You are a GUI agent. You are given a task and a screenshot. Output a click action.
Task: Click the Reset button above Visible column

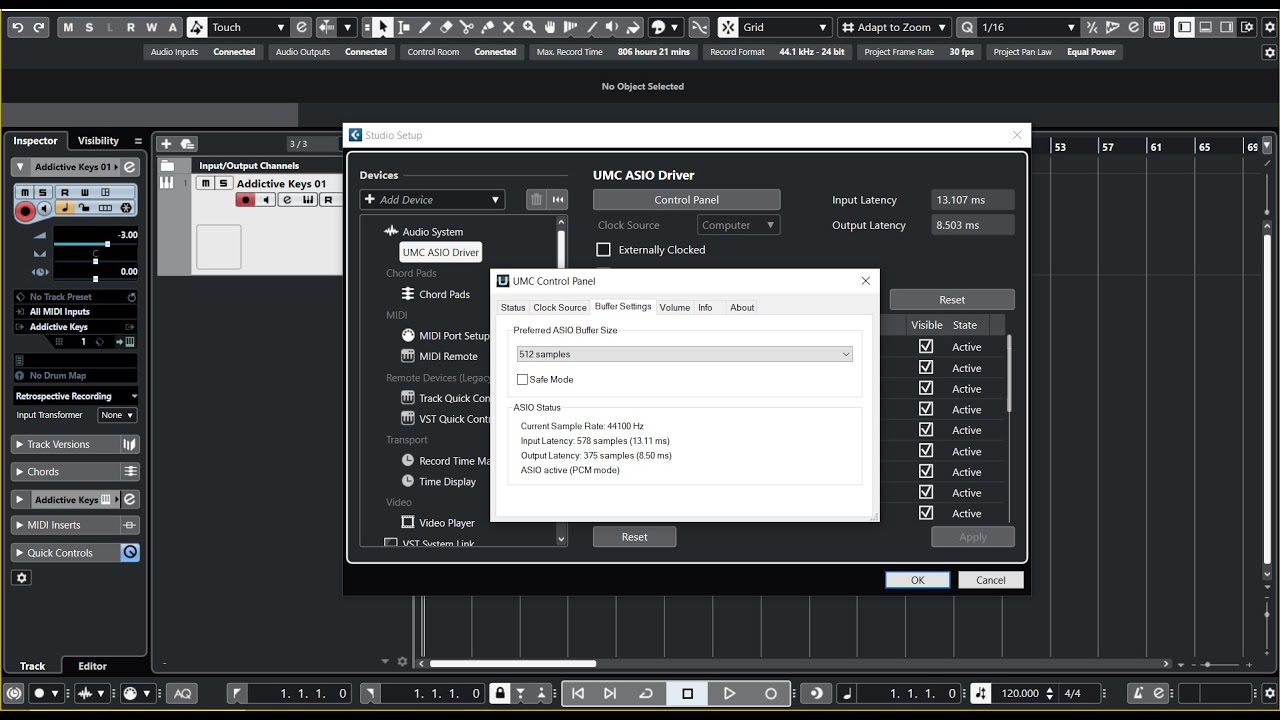coord(952,300)
